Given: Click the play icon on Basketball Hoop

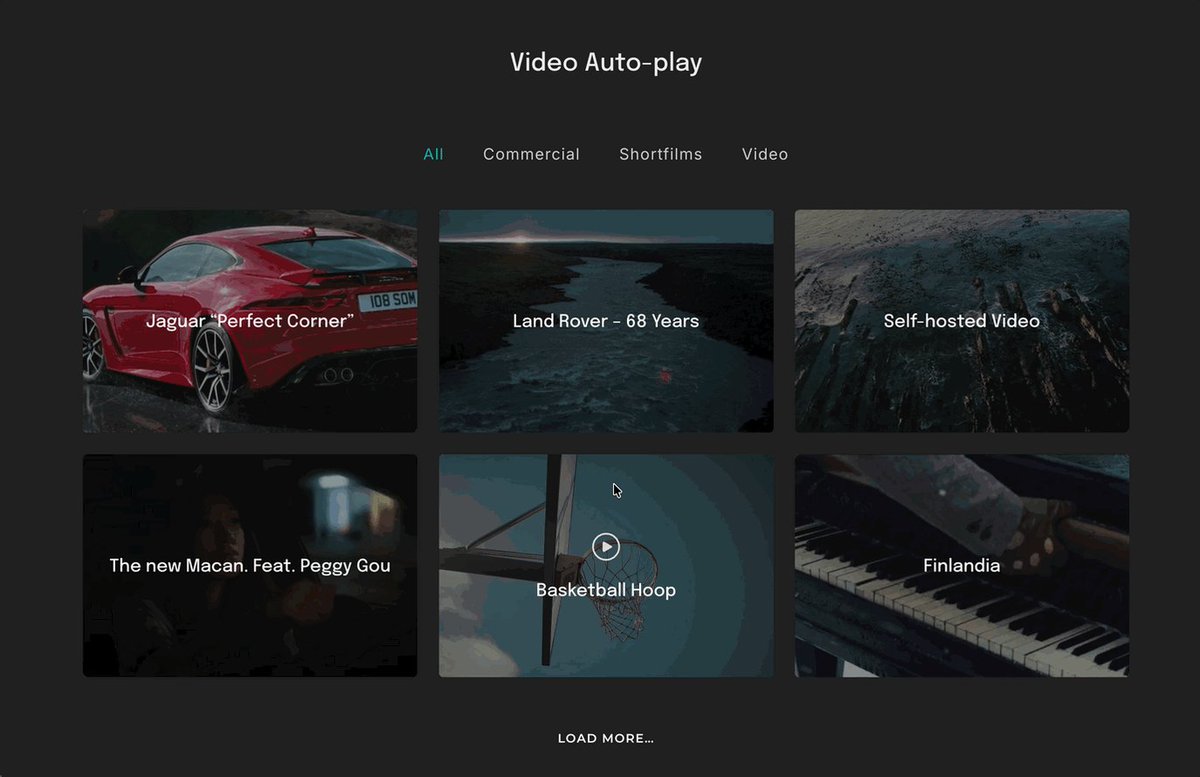Looking at the screenshot, I should [x=606, y=547].
